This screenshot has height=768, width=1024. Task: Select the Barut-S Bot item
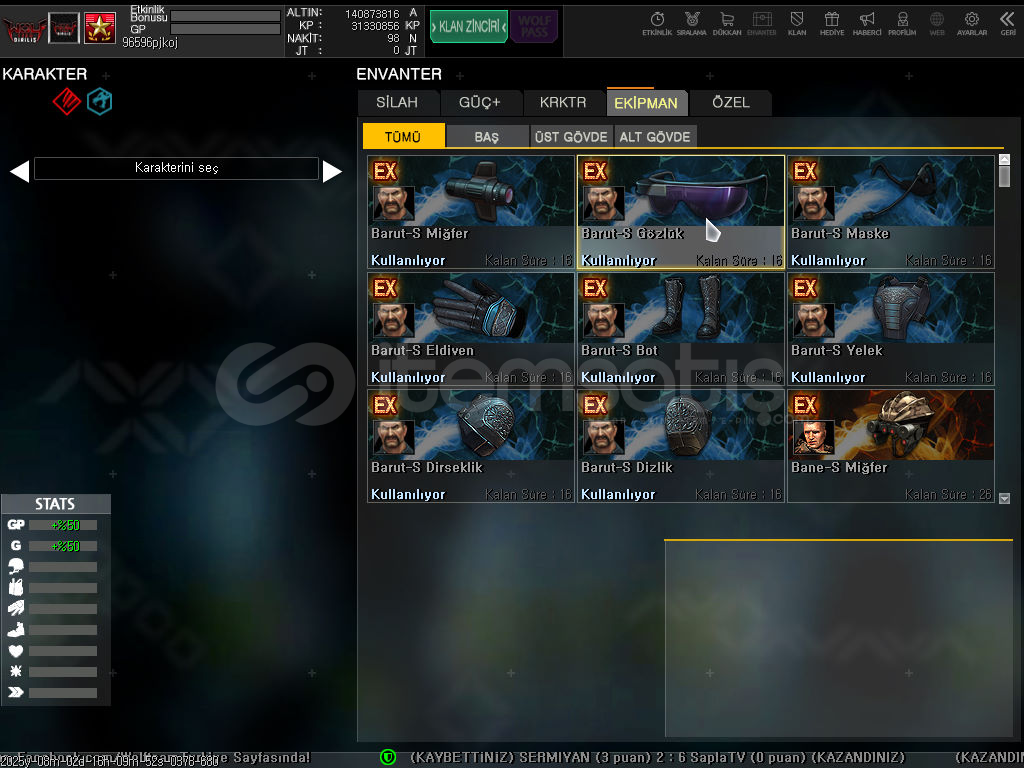click(680, 329)
